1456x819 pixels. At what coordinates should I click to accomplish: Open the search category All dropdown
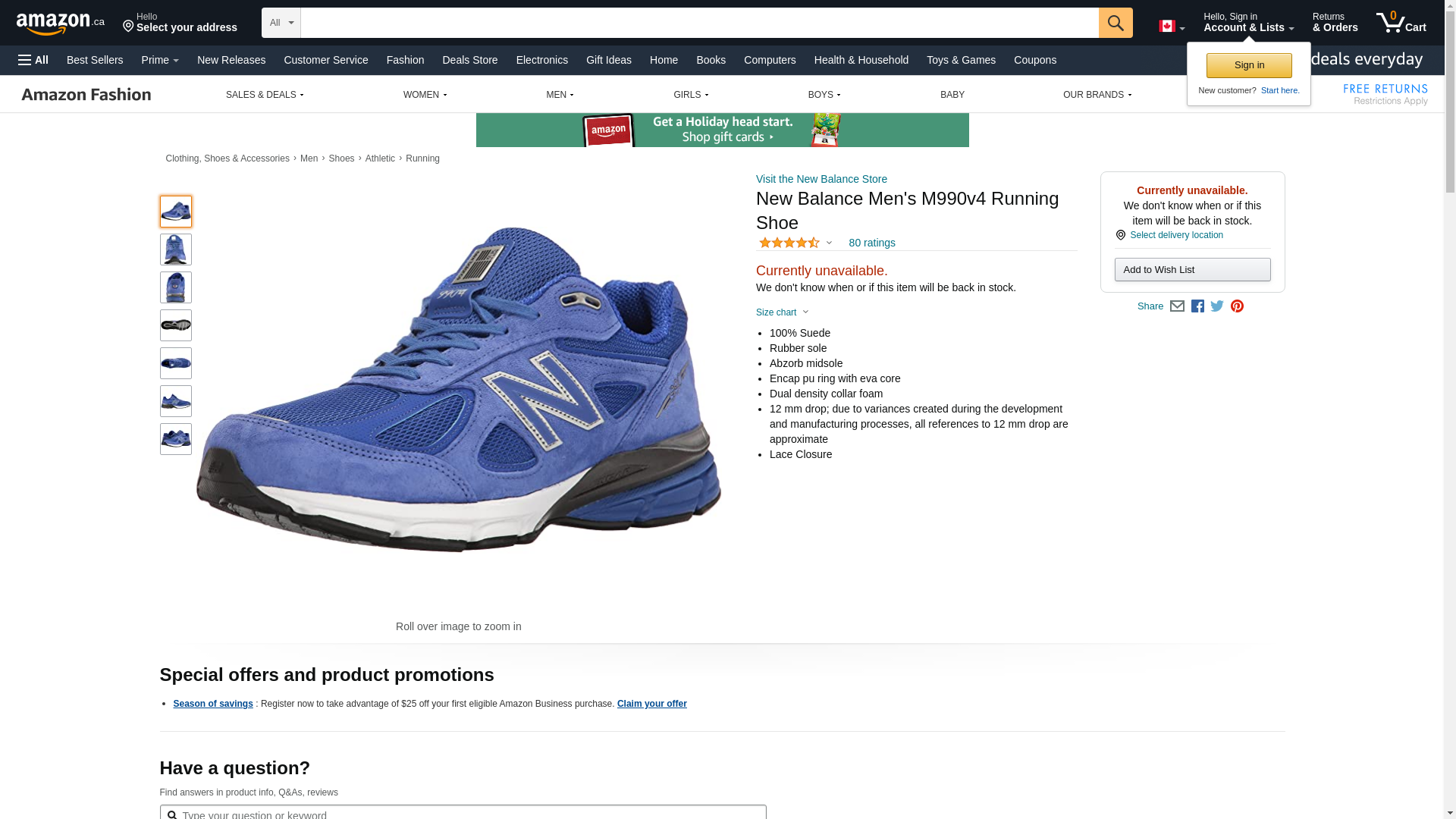coord(281,23)
